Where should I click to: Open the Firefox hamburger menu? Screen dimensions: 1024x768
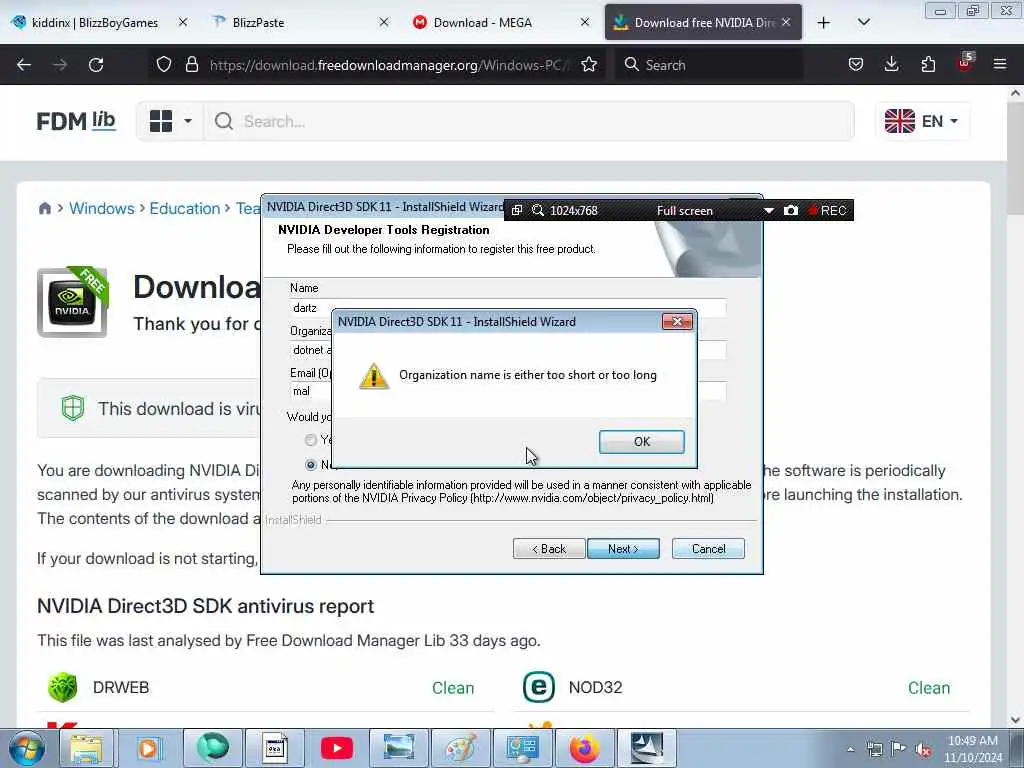click(x=1000, y=65)
